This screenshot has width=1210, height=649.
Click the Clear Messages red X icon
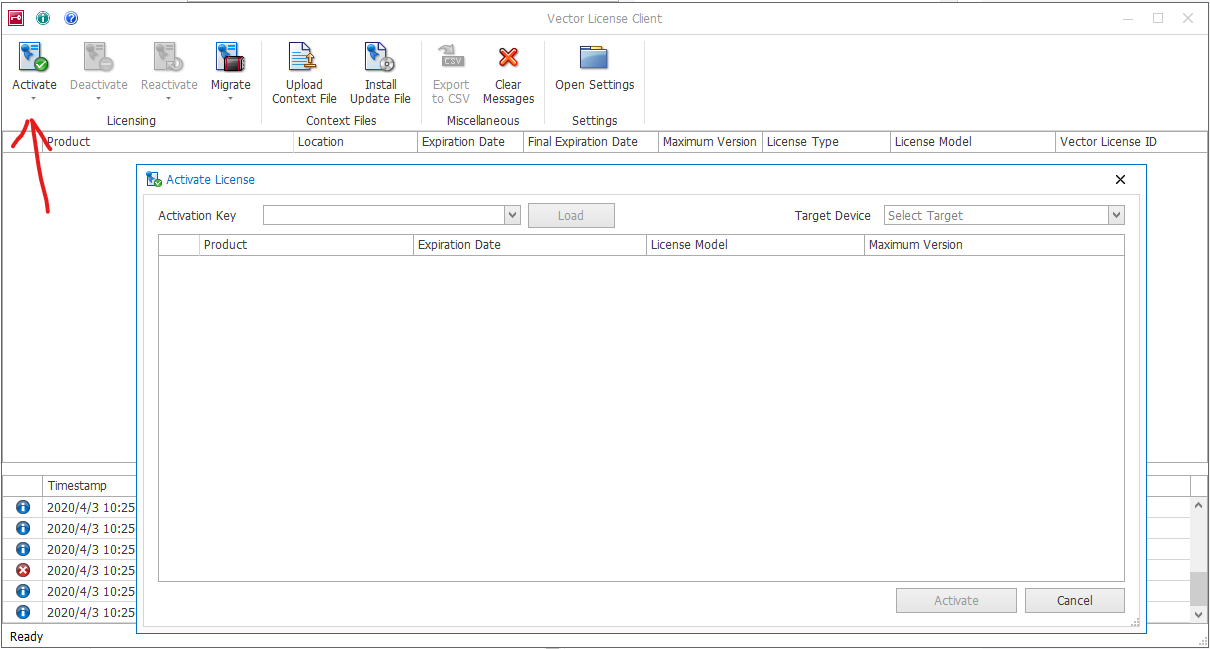508,58
